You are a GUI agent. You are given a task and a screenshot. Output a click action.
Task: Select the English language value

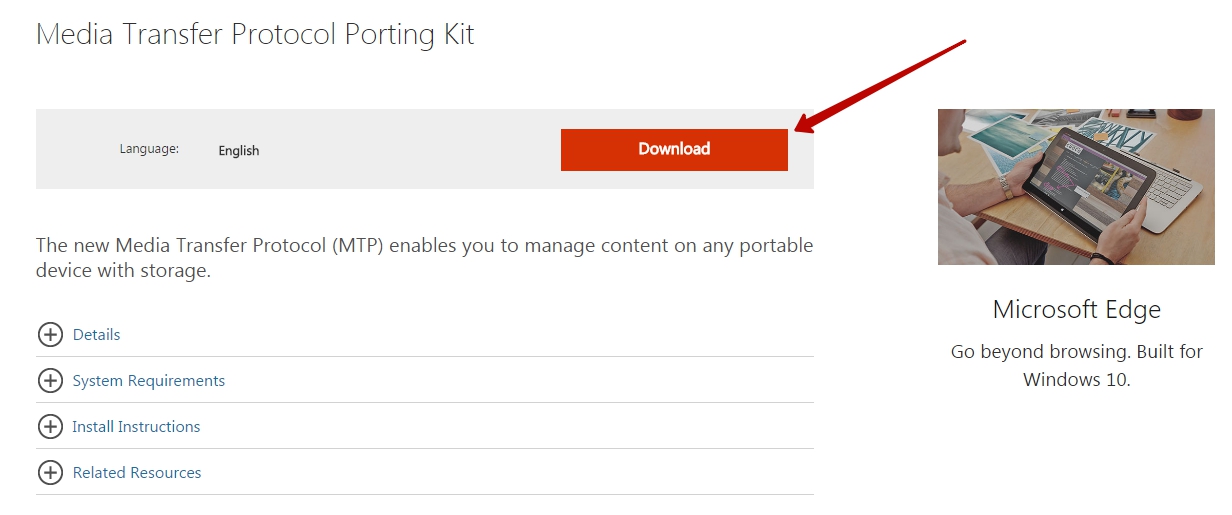[239, 151]
